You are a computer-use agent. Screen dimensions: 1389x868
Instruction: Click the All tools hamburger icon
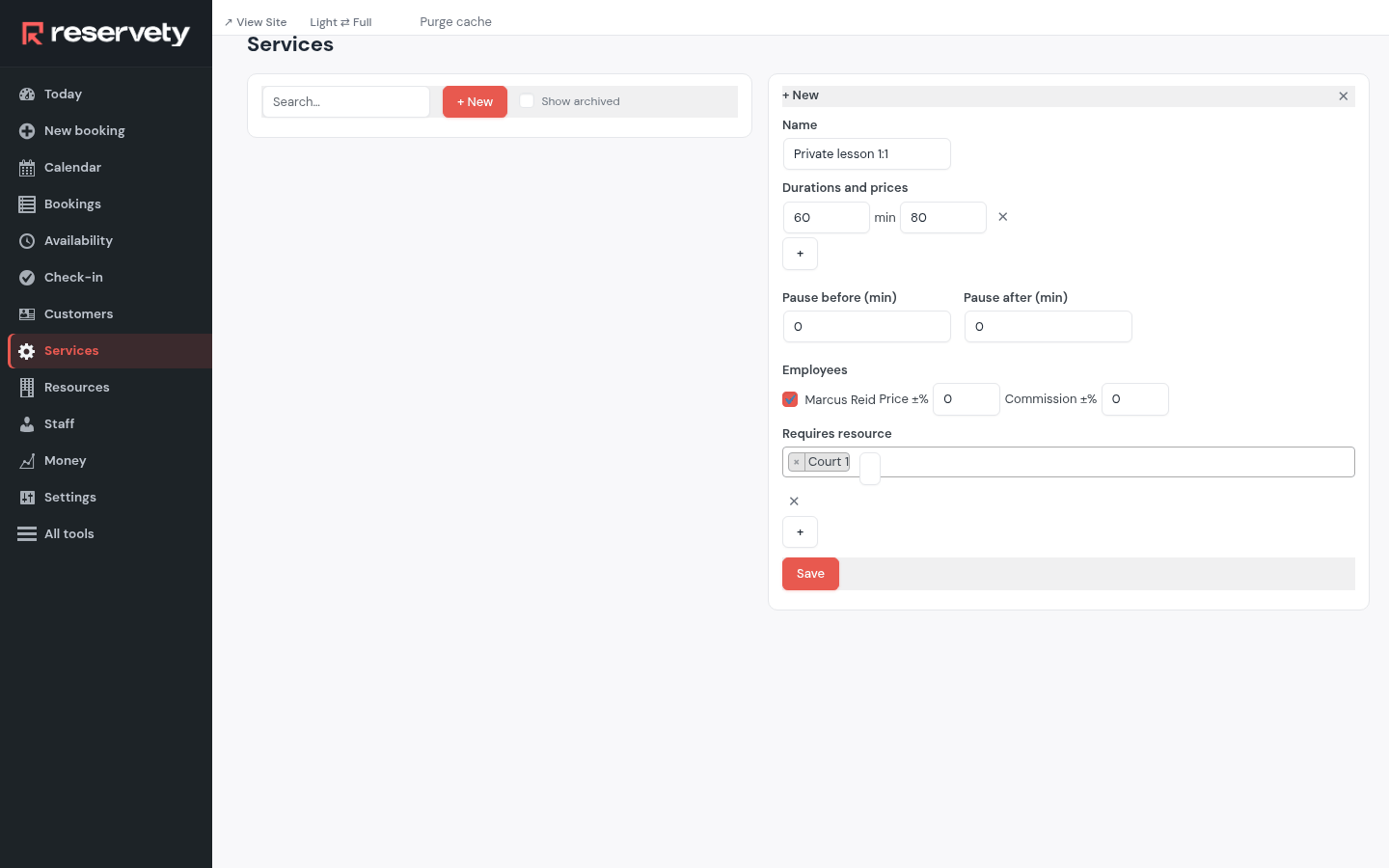(27, 534)
